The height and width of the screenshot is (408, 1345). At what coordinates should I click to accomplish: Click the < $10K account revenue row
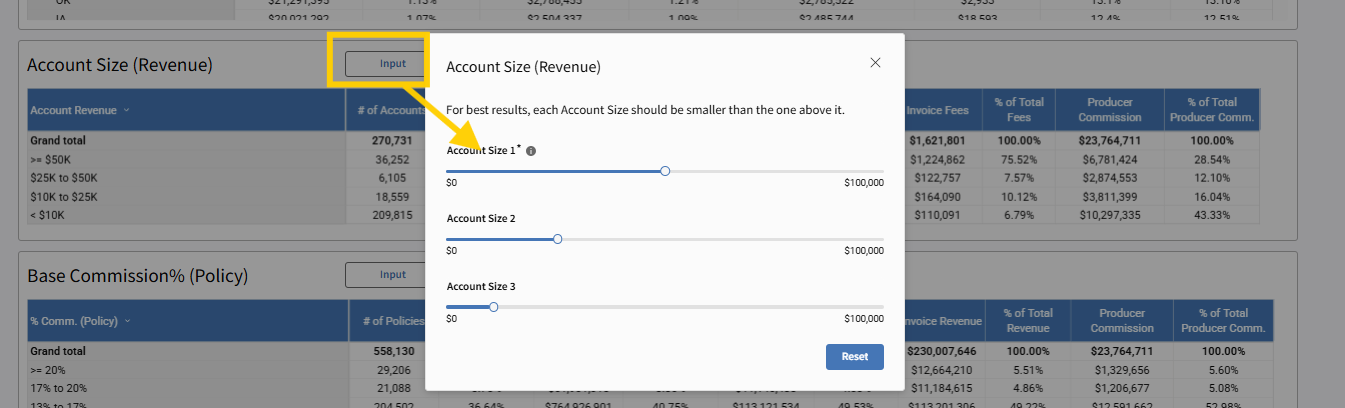50,215
